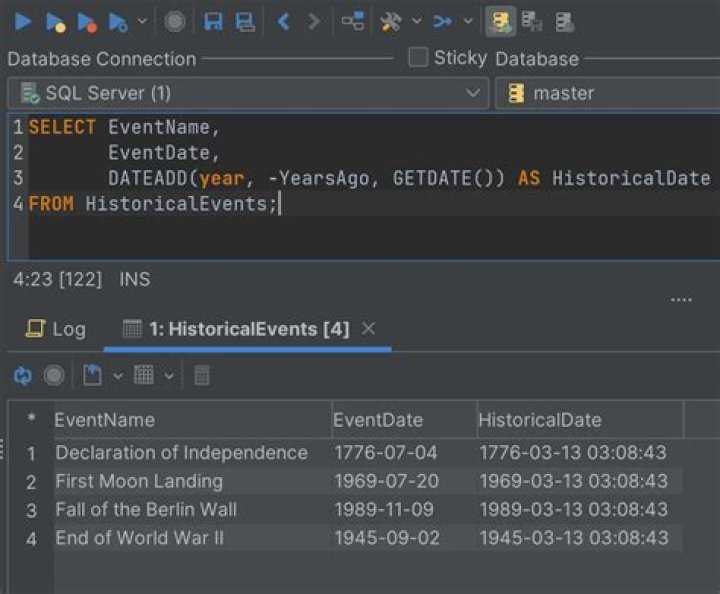Select Fall of the Berlin Wall cell
720x594 pixels.
click(192, 510)
